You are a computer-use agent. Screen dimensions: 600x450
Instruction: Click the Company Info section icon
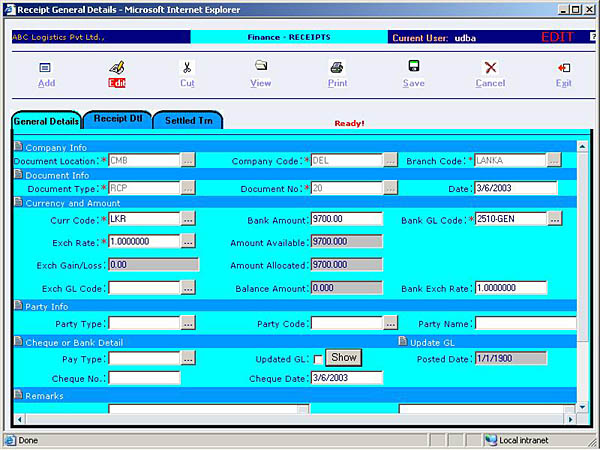(x=18, y=147)
